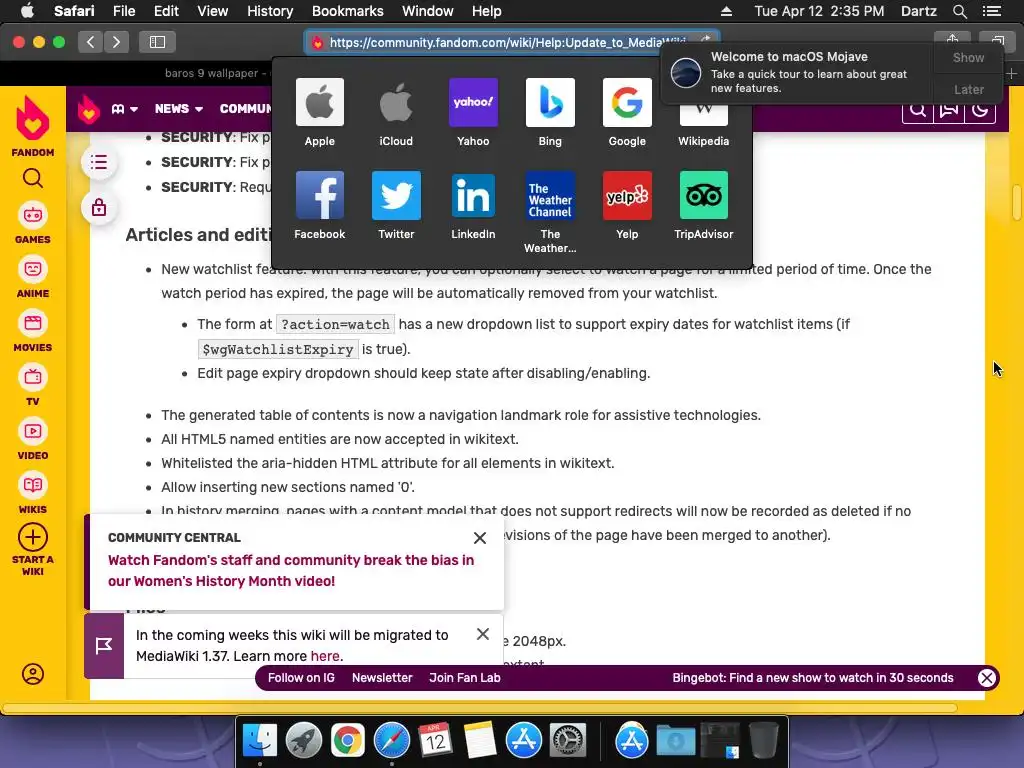1024x768 pixels.
Task: Open System Preferences from the Dock
Action: coord(568,740)
